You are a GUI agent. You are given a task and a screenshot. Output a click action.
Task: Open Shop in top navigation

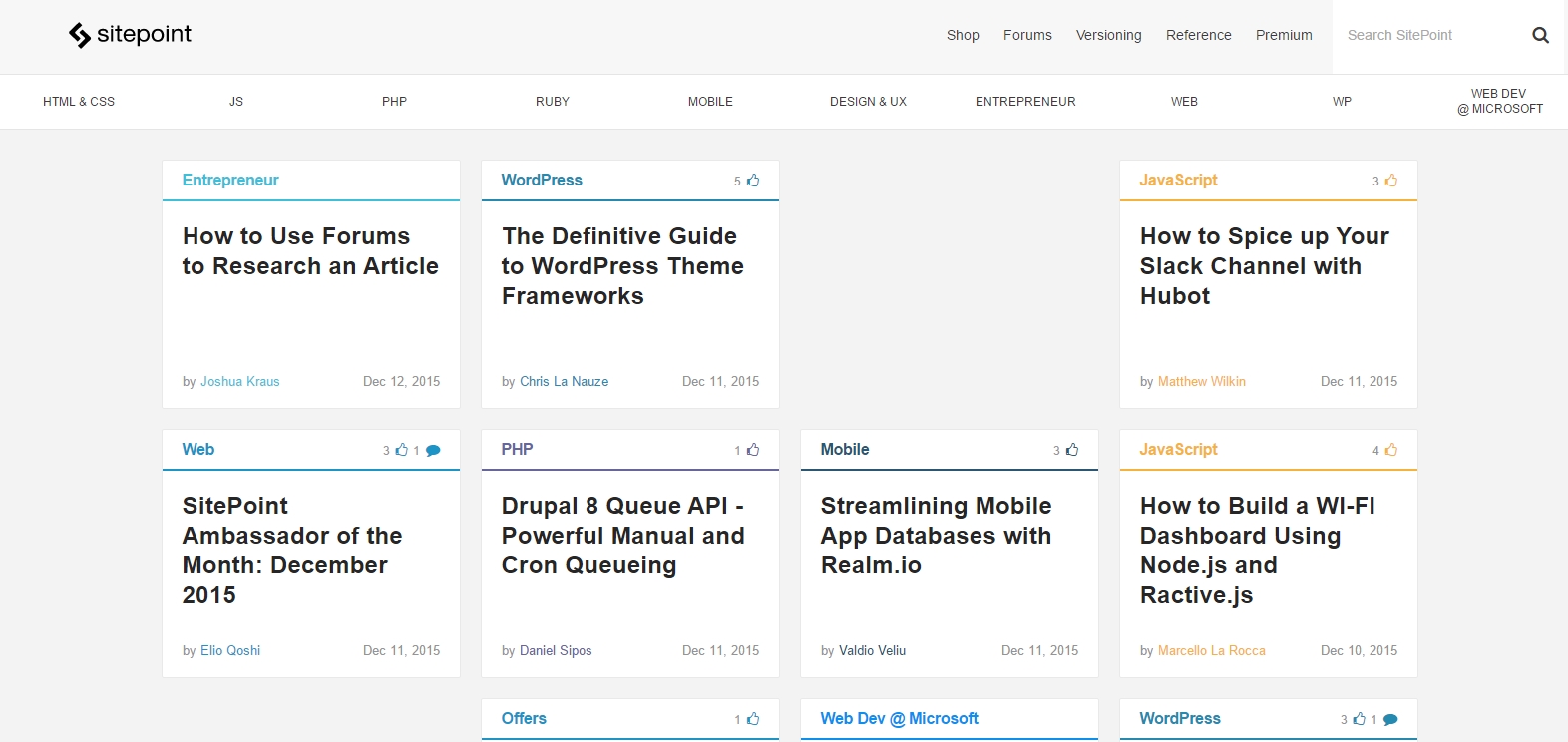coord(963,35)
